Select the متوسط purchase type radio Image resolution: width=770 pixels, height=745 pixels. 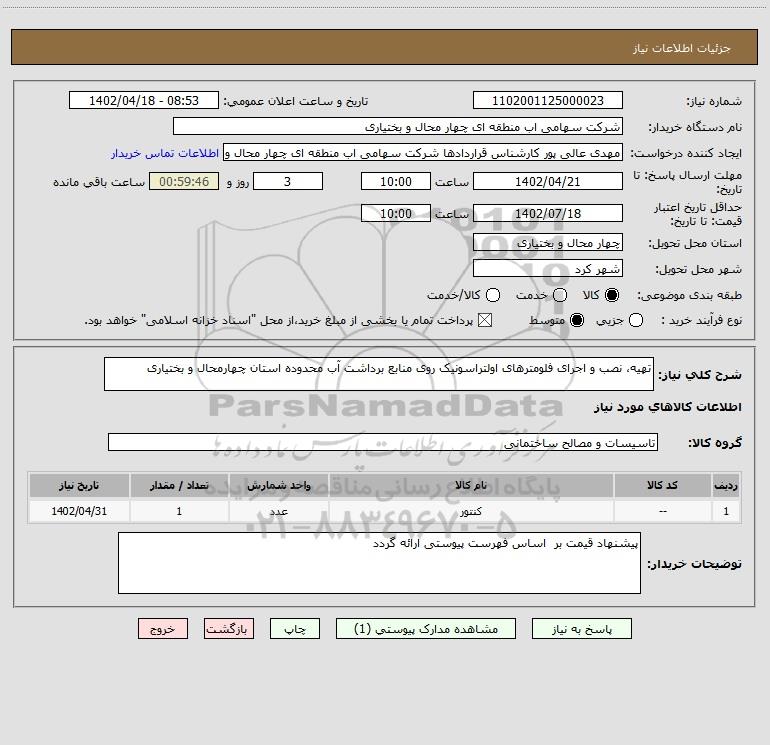tap(577, 320)
